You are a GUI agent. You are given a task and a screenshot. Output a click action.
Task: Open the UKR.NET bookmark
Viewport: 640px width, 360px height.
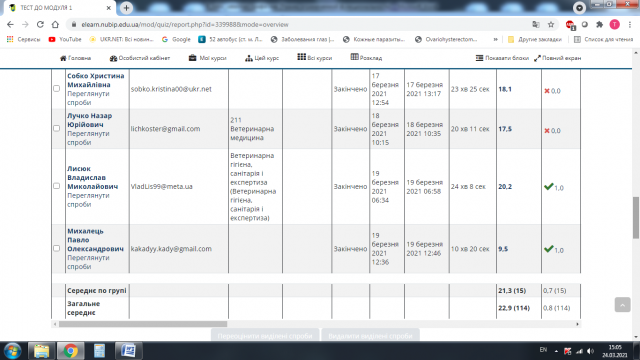coord(121,39)
